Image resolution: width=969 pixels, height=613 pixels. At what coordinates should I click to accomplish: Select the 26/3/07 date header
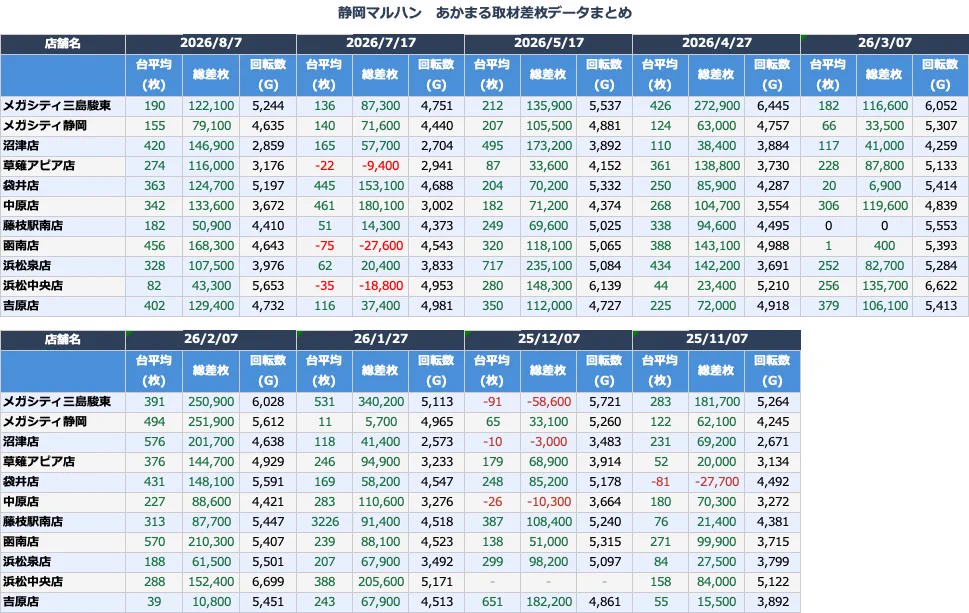tap(885, 43)
